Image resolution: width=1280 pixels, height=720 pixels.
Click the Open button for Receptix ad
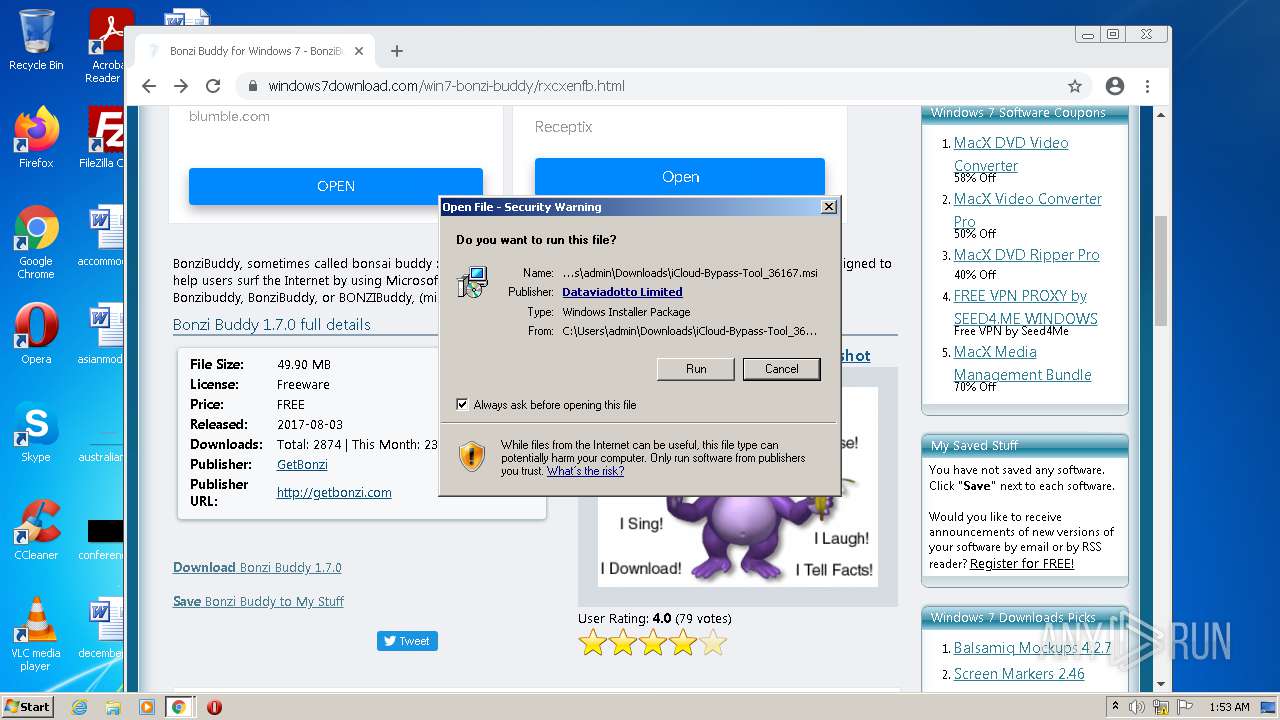680,177
